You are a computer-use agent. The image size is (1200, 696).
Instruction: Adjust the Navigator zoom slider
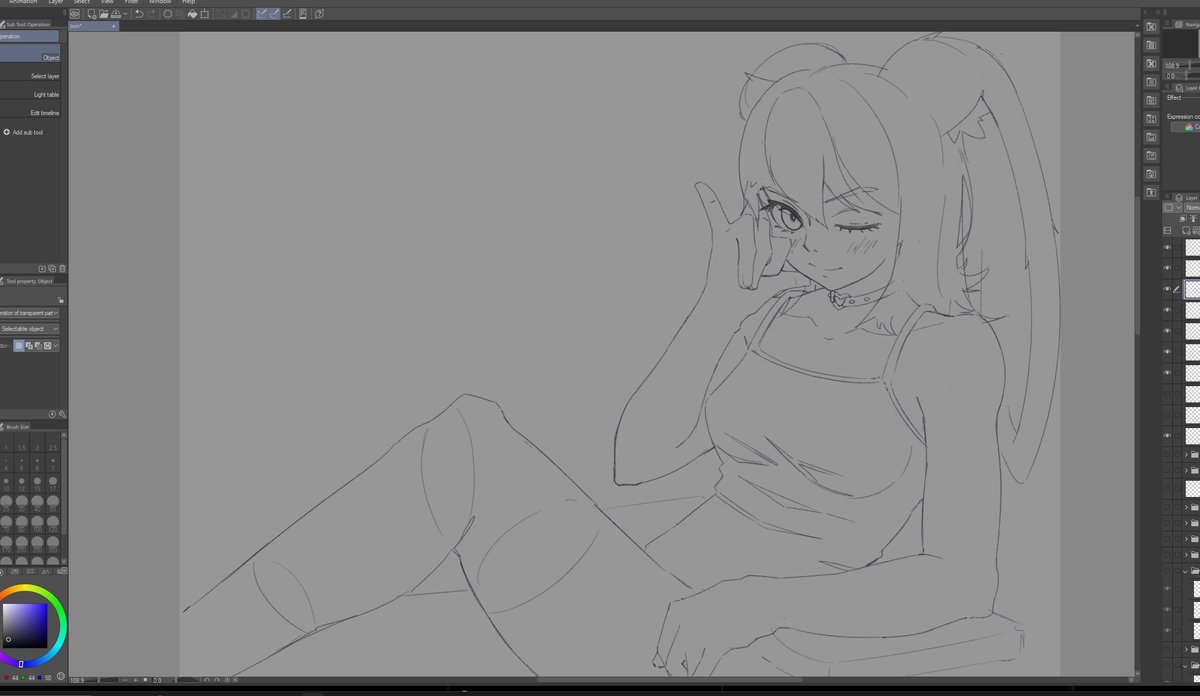pyautogui.click(x=1192, y=64)
